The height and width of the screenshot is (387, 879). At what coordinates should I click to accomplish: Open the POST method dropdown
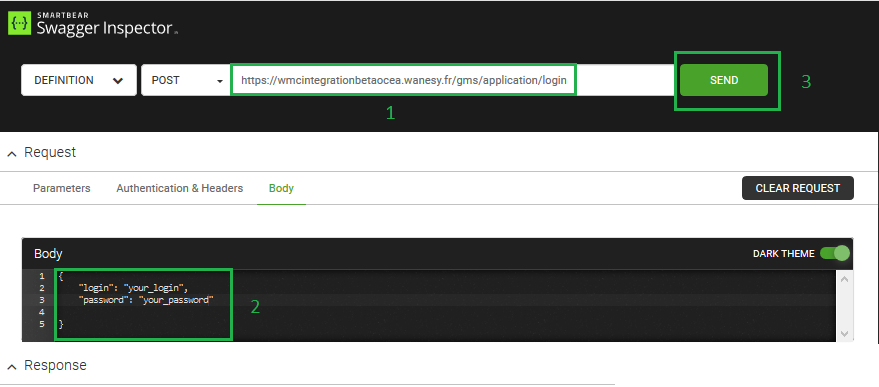186,80
